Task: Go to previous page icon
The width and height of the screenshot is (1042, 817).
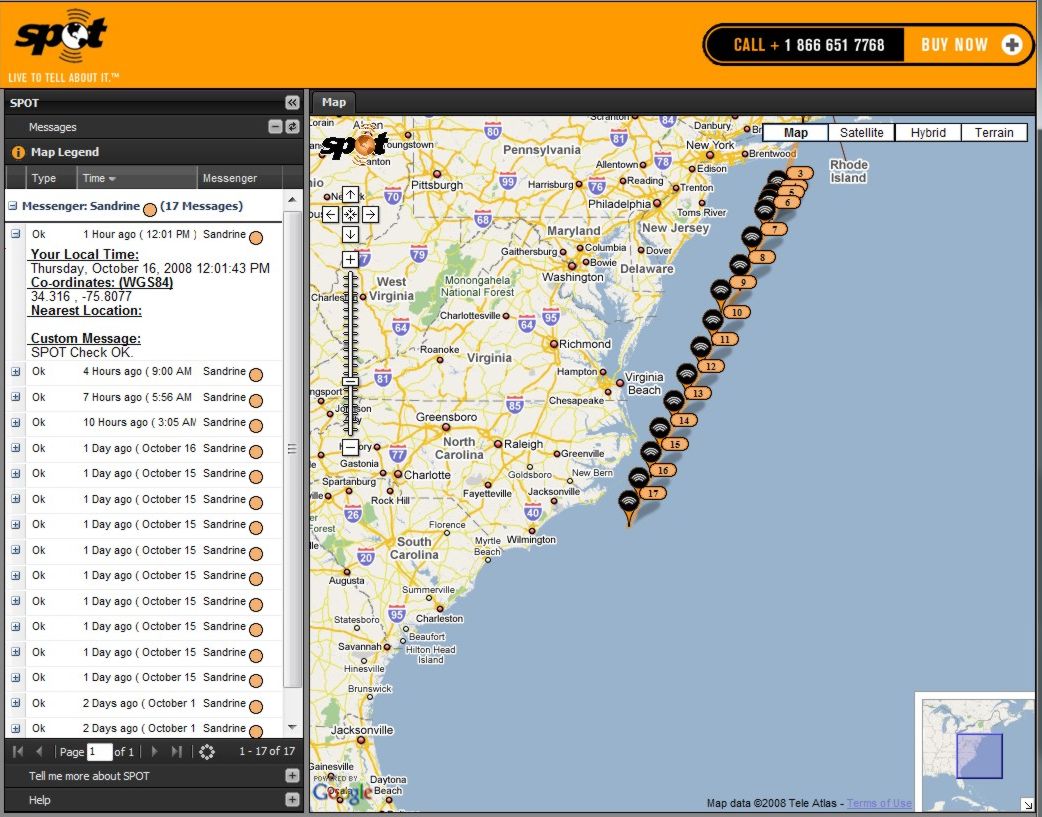Action: (39, 751)
